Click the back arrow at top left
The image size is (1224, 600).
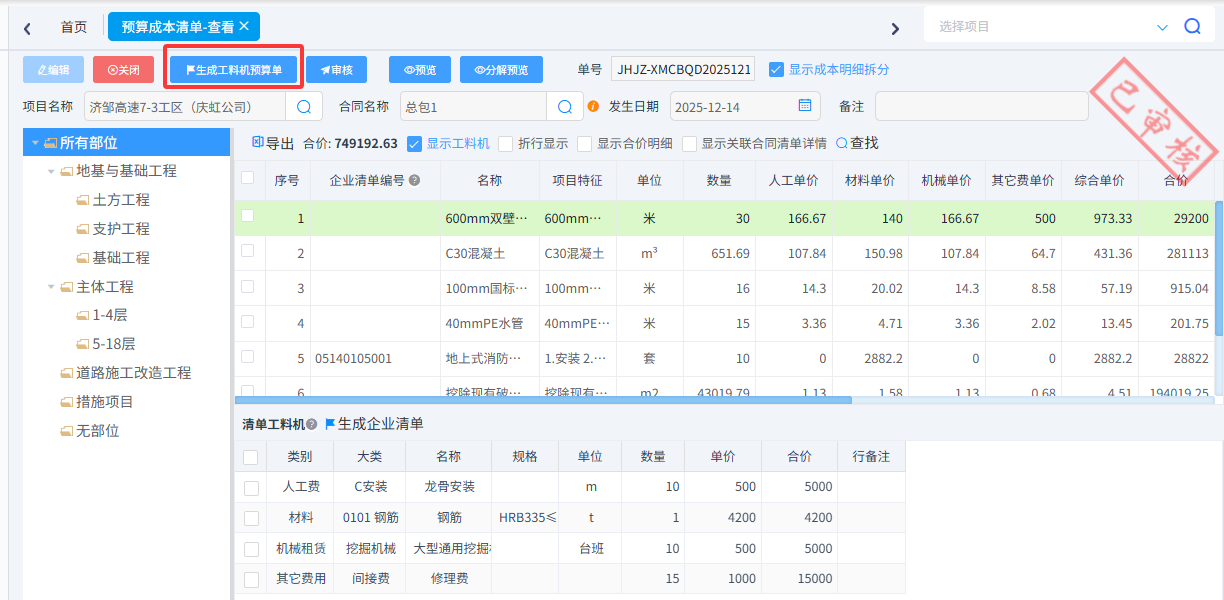(x=27, y=27)
